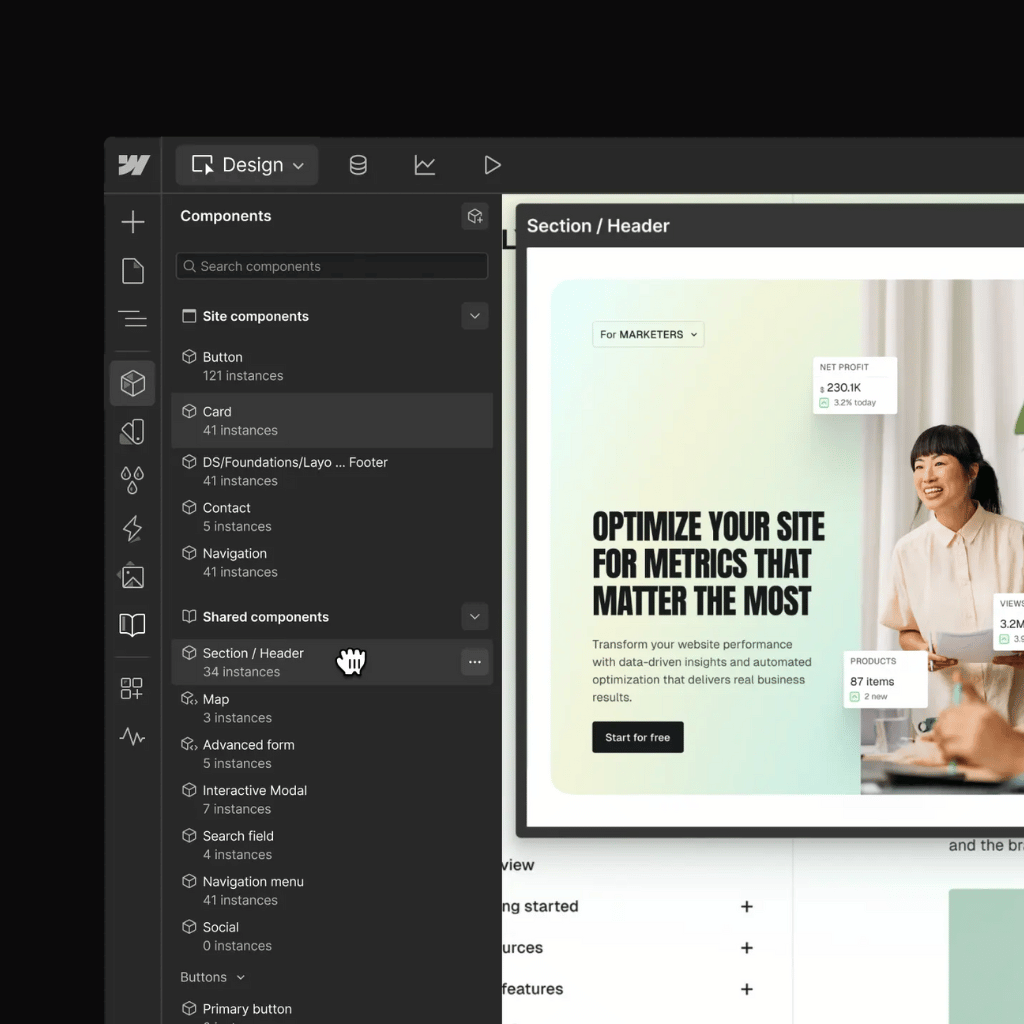This screenshot has height=1024, width=1024.
Task: Select the Map component
Action: 332,708
